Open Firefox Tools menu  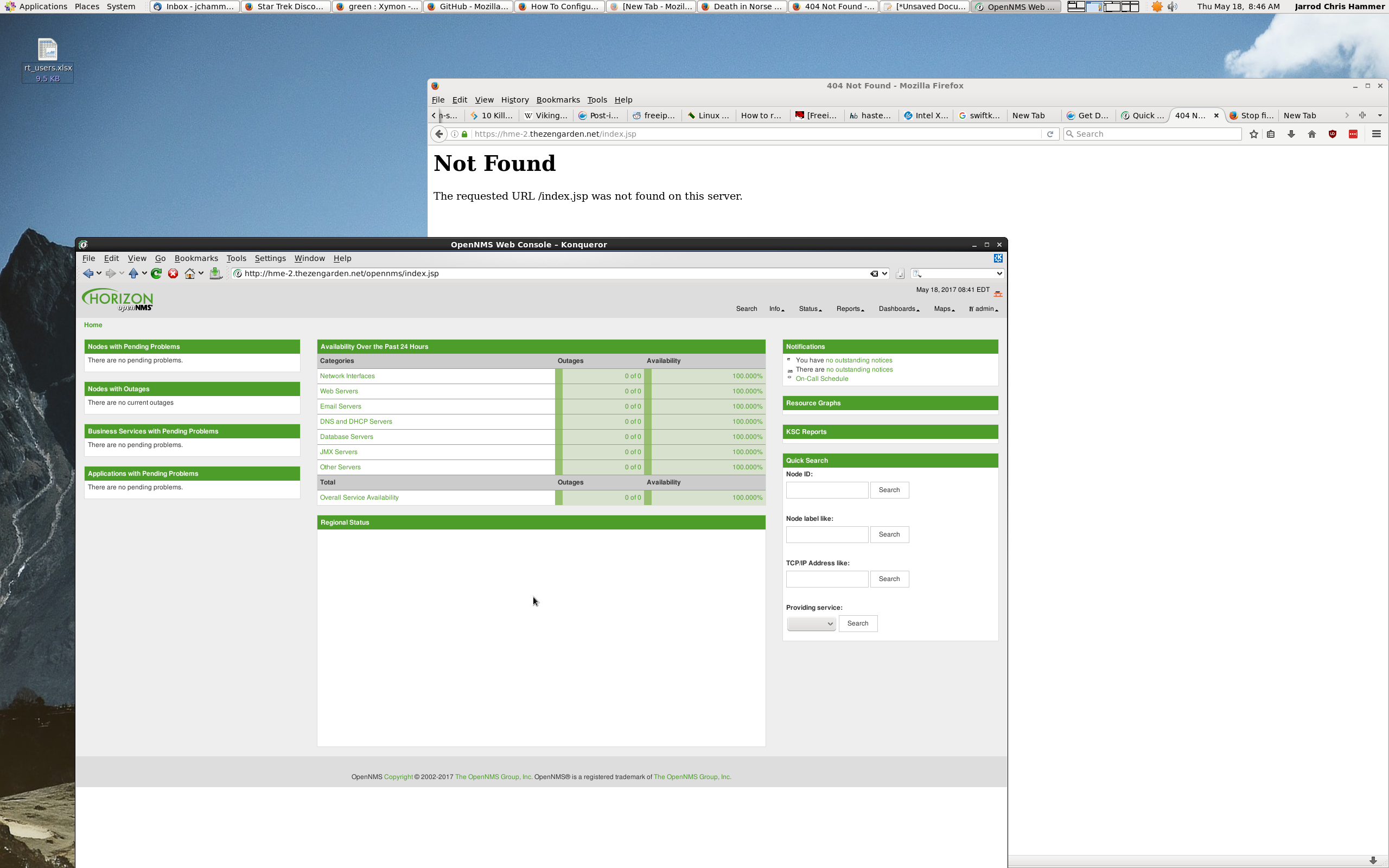pos(597,100)
